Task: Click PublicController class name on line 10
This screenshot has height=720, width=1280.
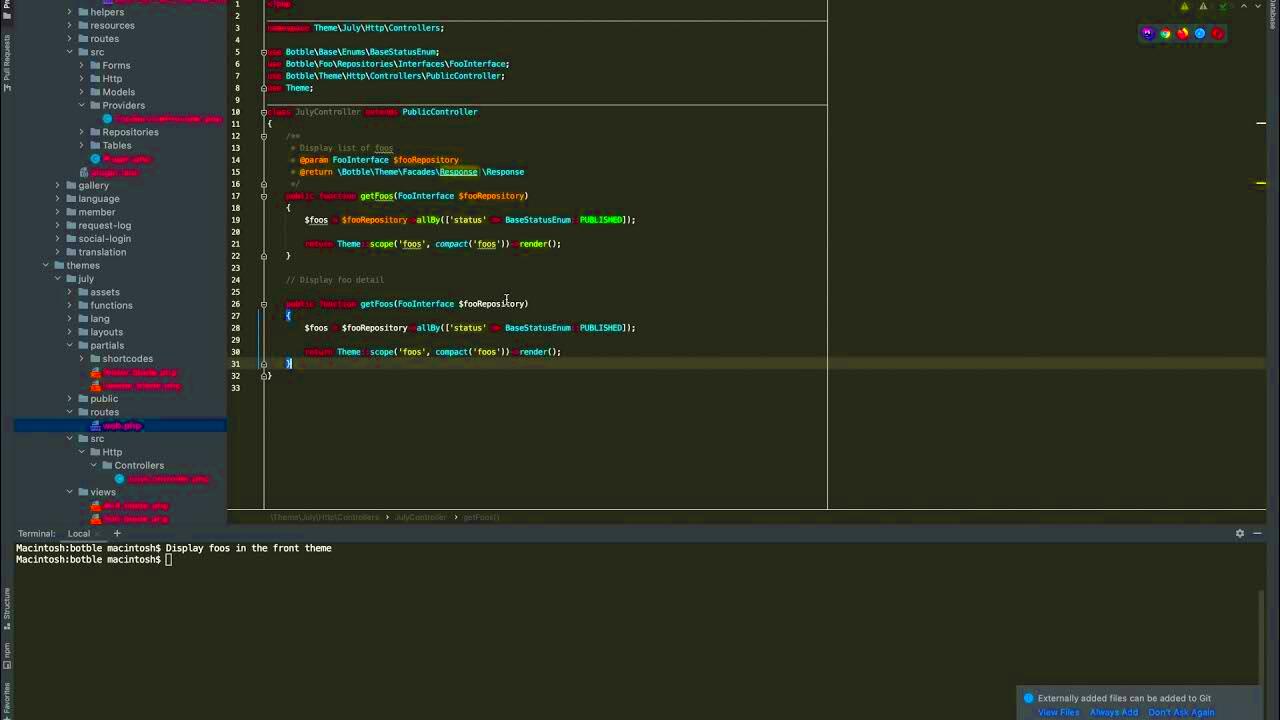Action: click(439, 112)
